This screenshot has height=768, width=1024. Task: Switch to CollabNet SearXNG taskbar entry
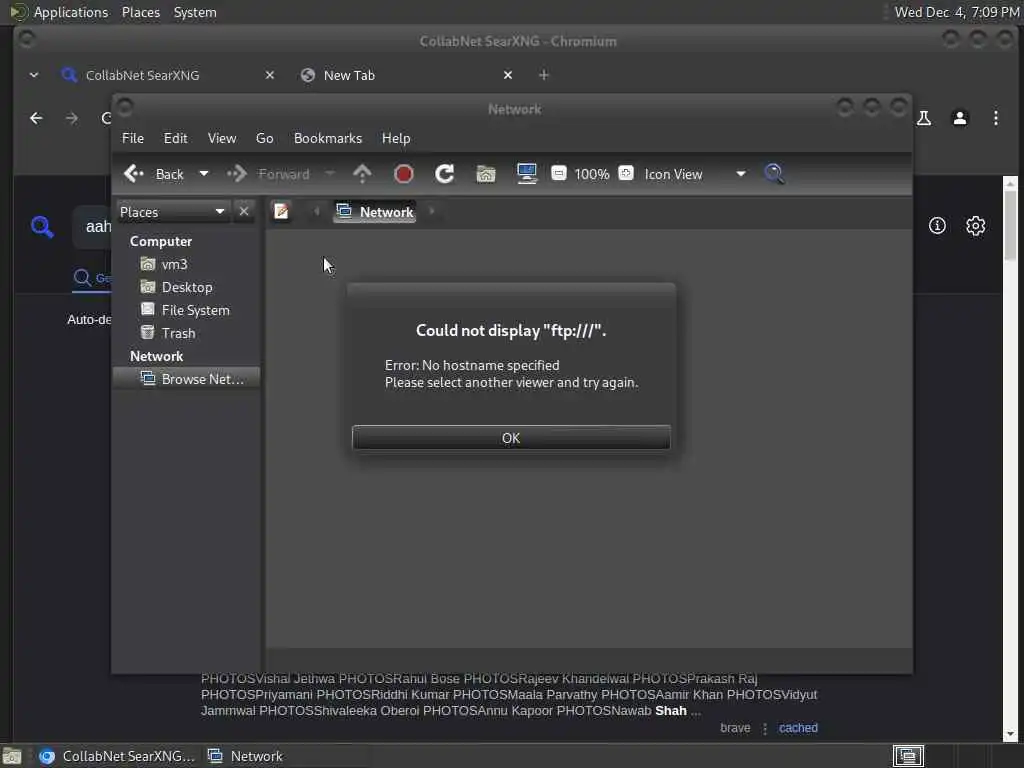[x=116, y=756]
